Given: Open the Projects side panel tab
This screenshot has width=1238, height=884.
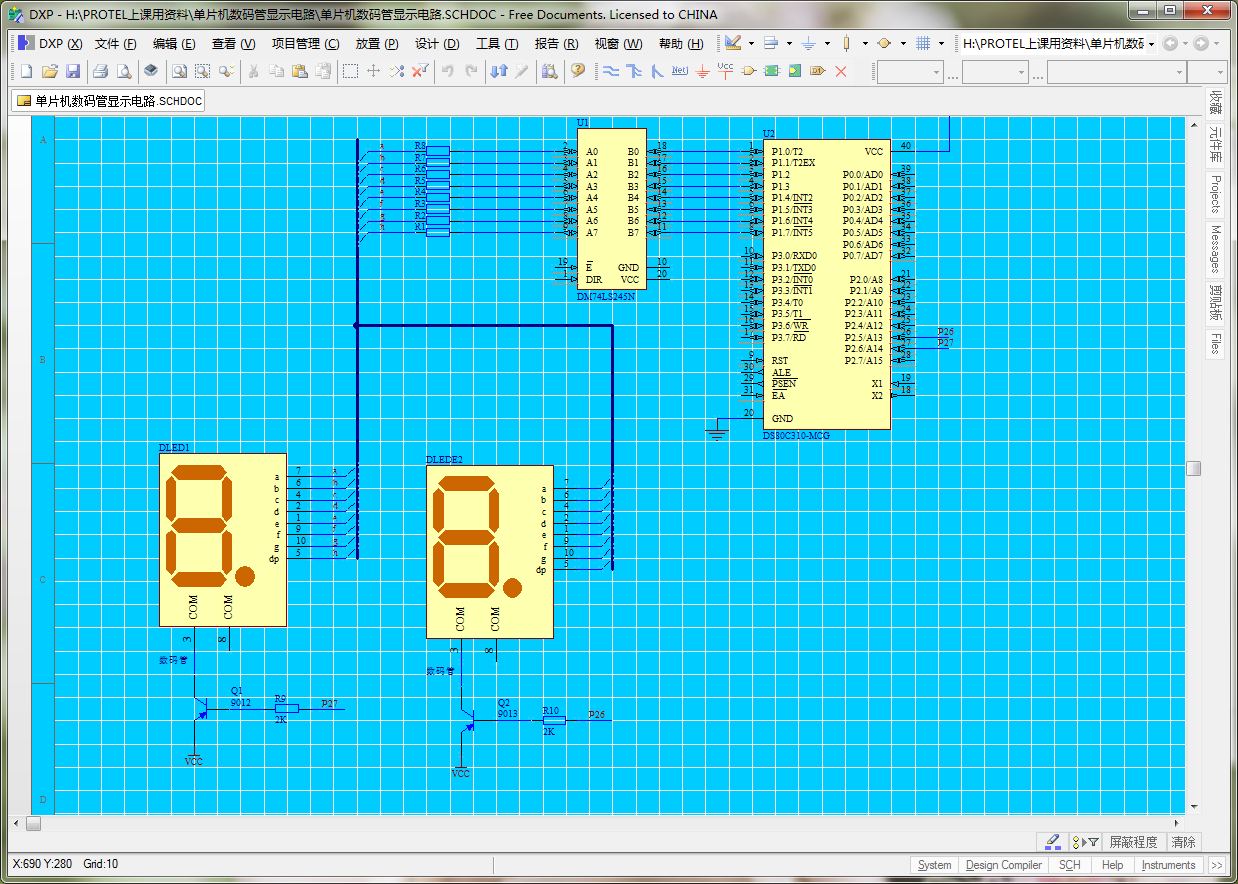Looking at the screenshot, I should pos(1215,194).
